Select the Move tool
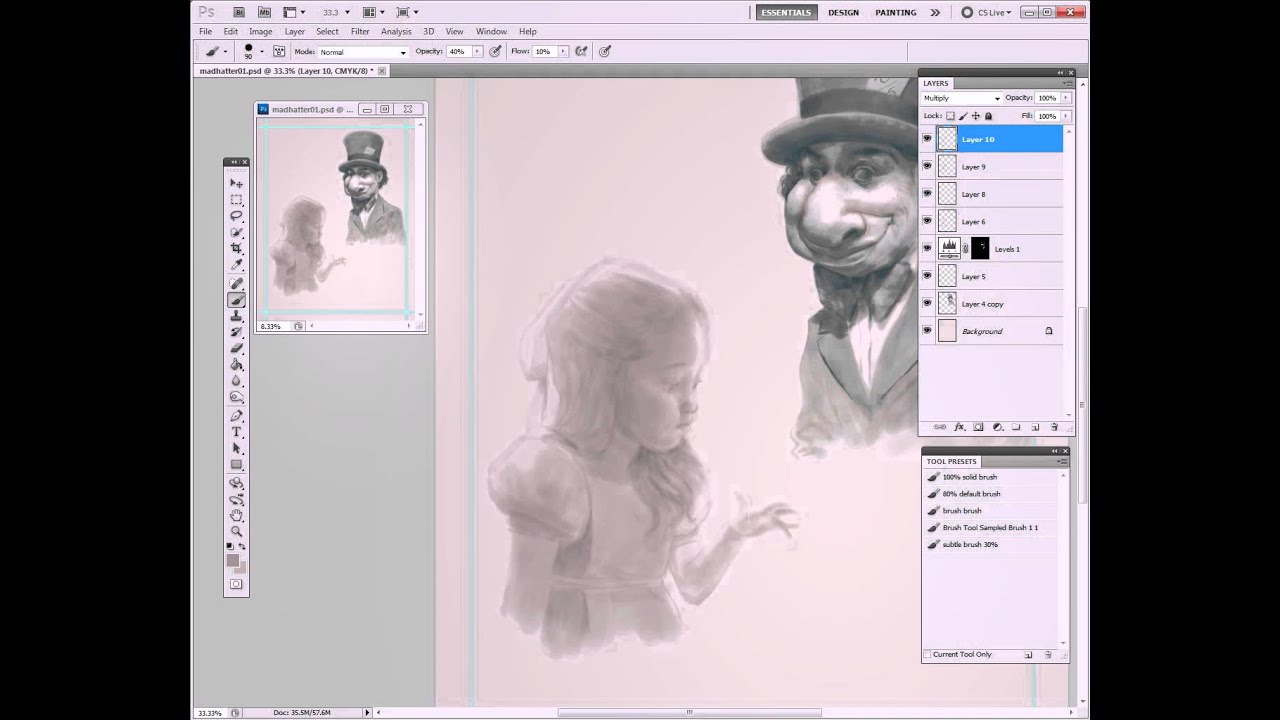Screen dimensions: 1280x720 [236, 183]
